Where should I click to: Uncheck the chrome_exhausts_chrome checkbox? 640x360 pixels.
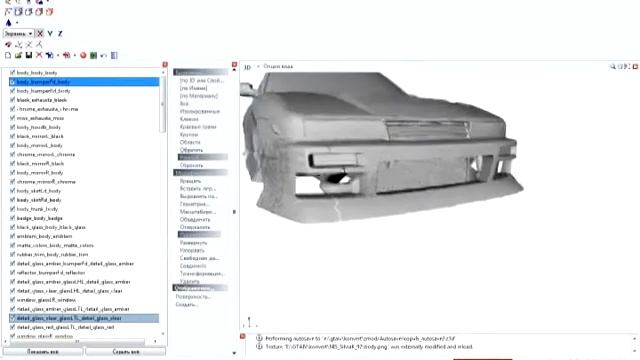pos(12,109)
